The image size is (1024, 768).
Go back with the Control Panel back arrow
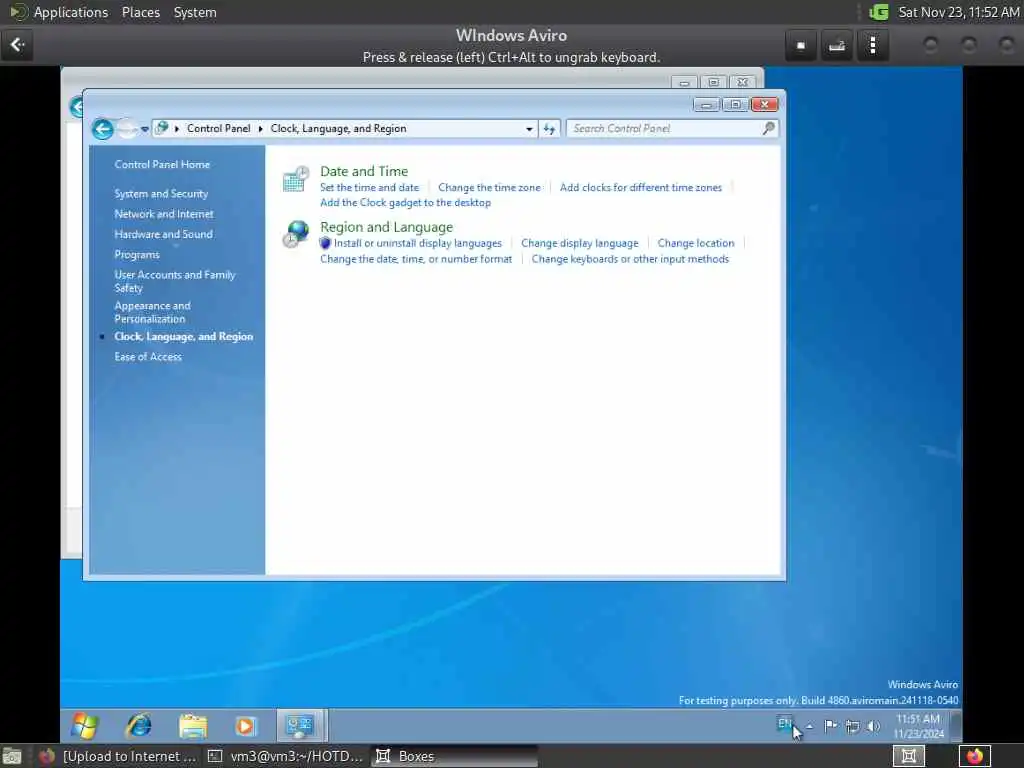pyautogui.click(x=103, y=129)
